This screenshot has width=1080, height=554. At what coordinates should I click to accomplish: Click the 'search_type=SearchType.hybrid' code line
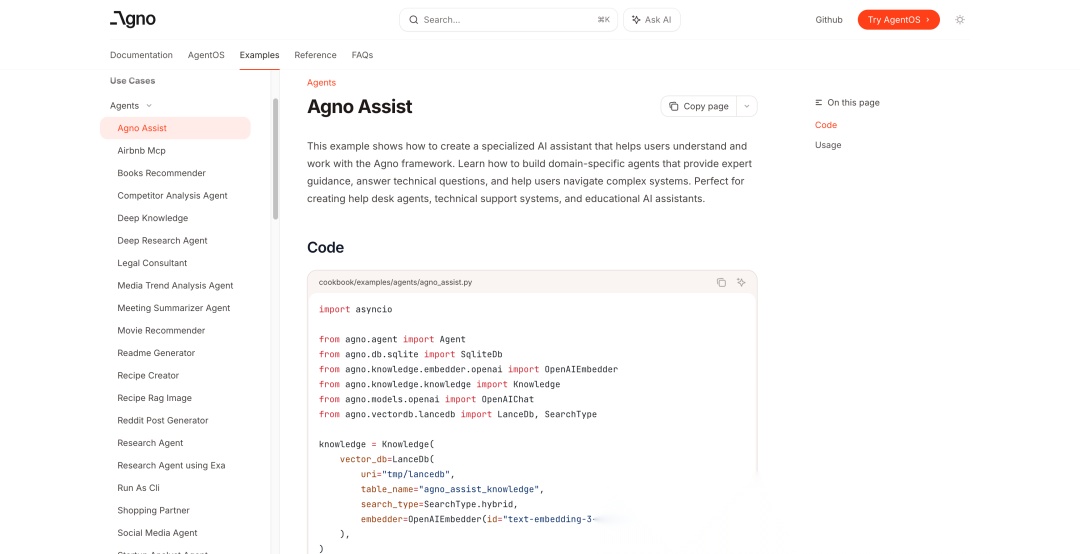pos(439,504)
